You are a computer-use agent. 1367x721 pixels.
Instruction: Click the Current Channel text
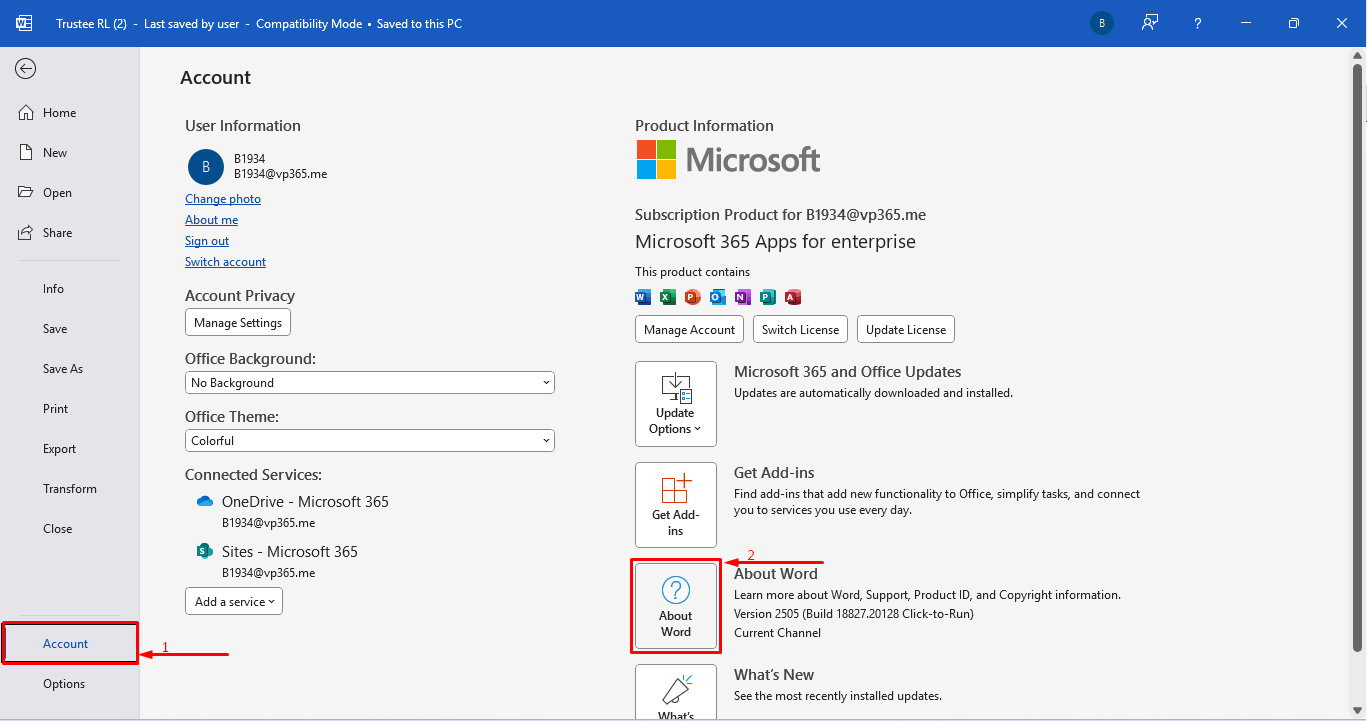[x=777, y=633]
